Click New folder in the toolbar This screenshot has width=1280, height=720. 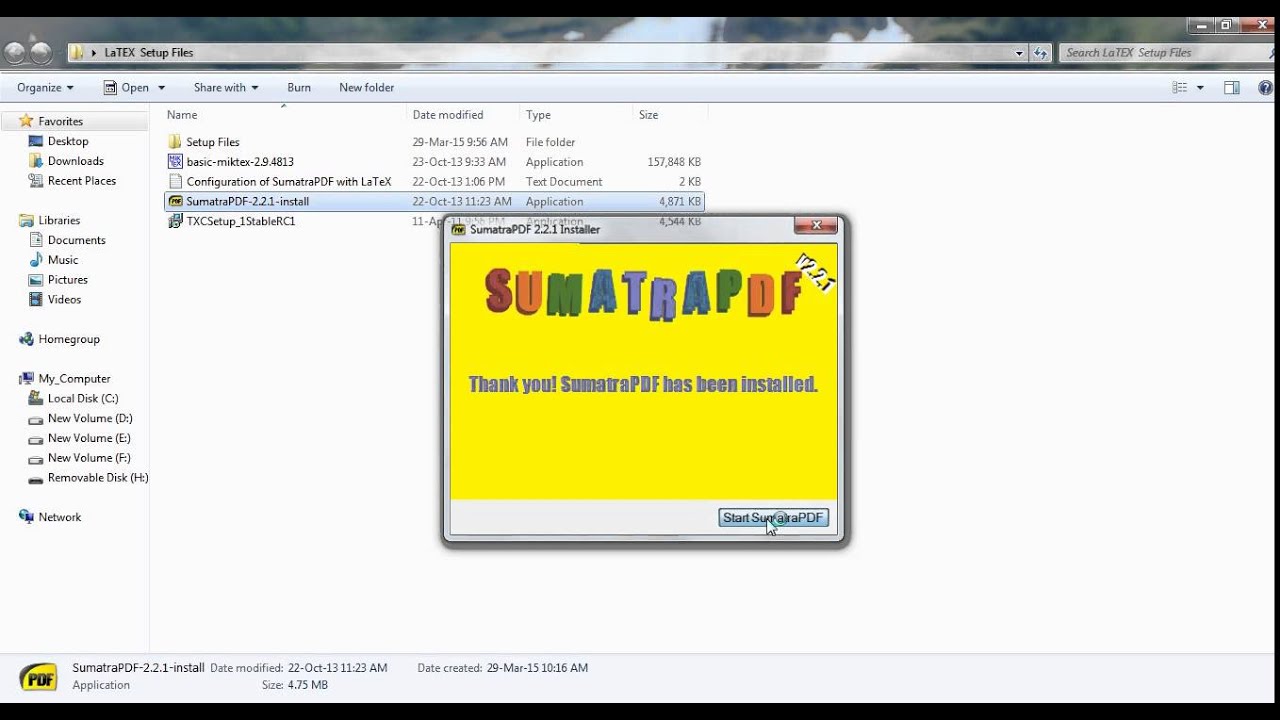pyautogui.click(x=366, y=88)
